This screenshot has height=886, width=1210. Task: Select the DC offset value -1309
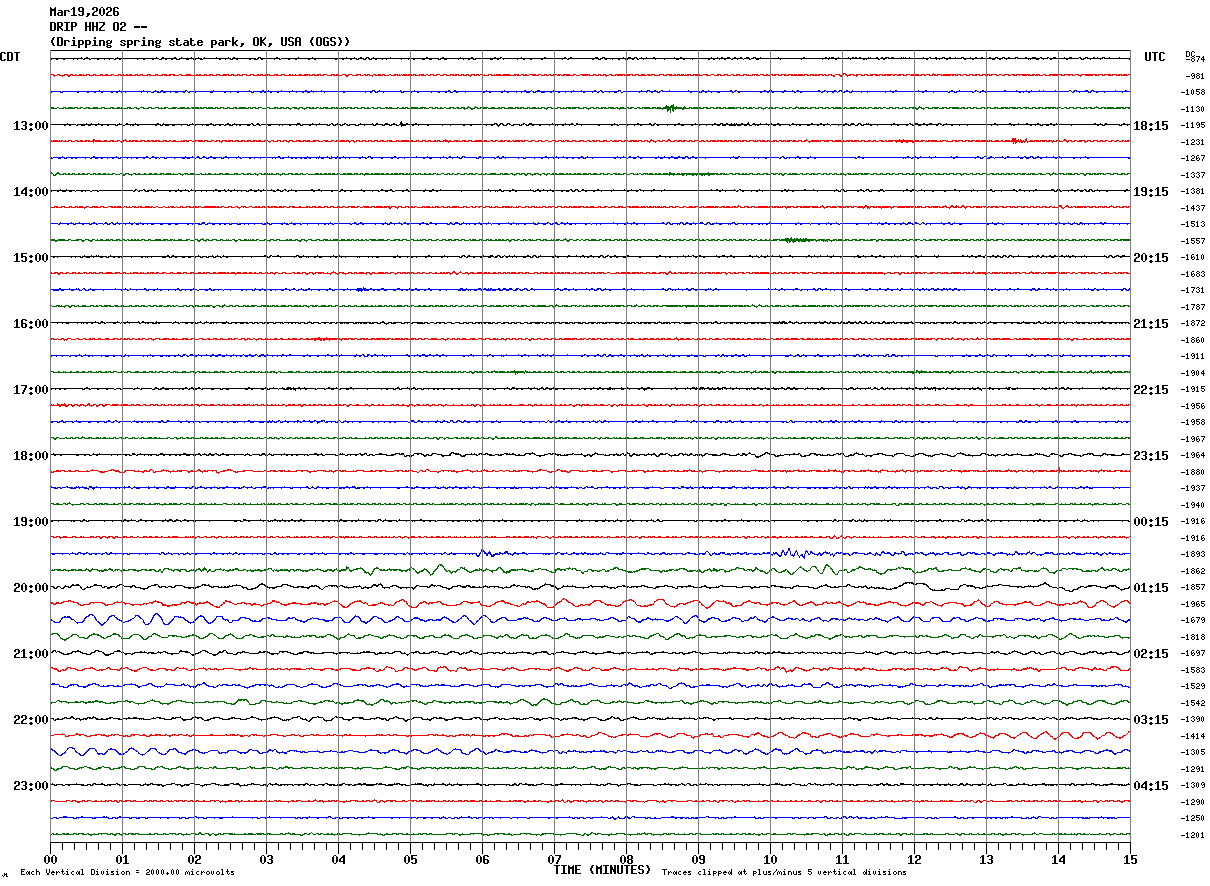[1194, 785]
